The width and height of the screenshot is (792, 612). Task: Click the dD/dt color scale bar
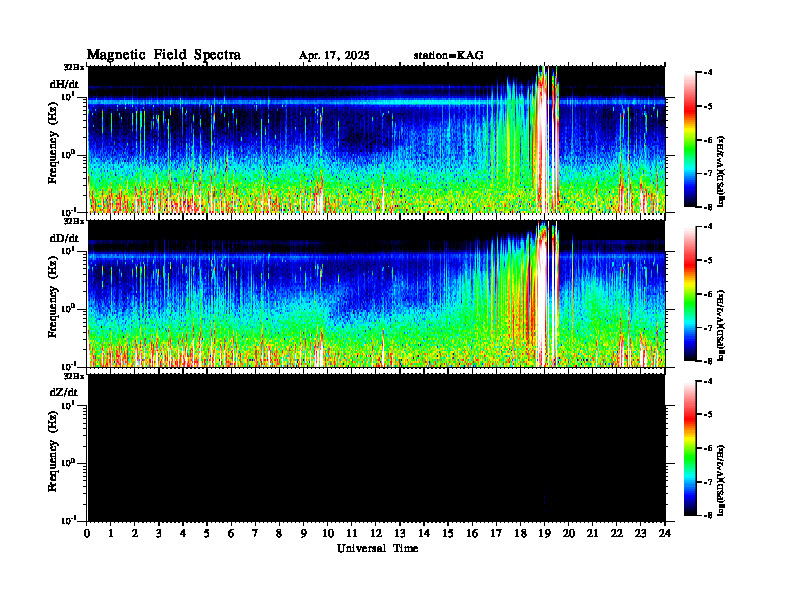point(689,294)
